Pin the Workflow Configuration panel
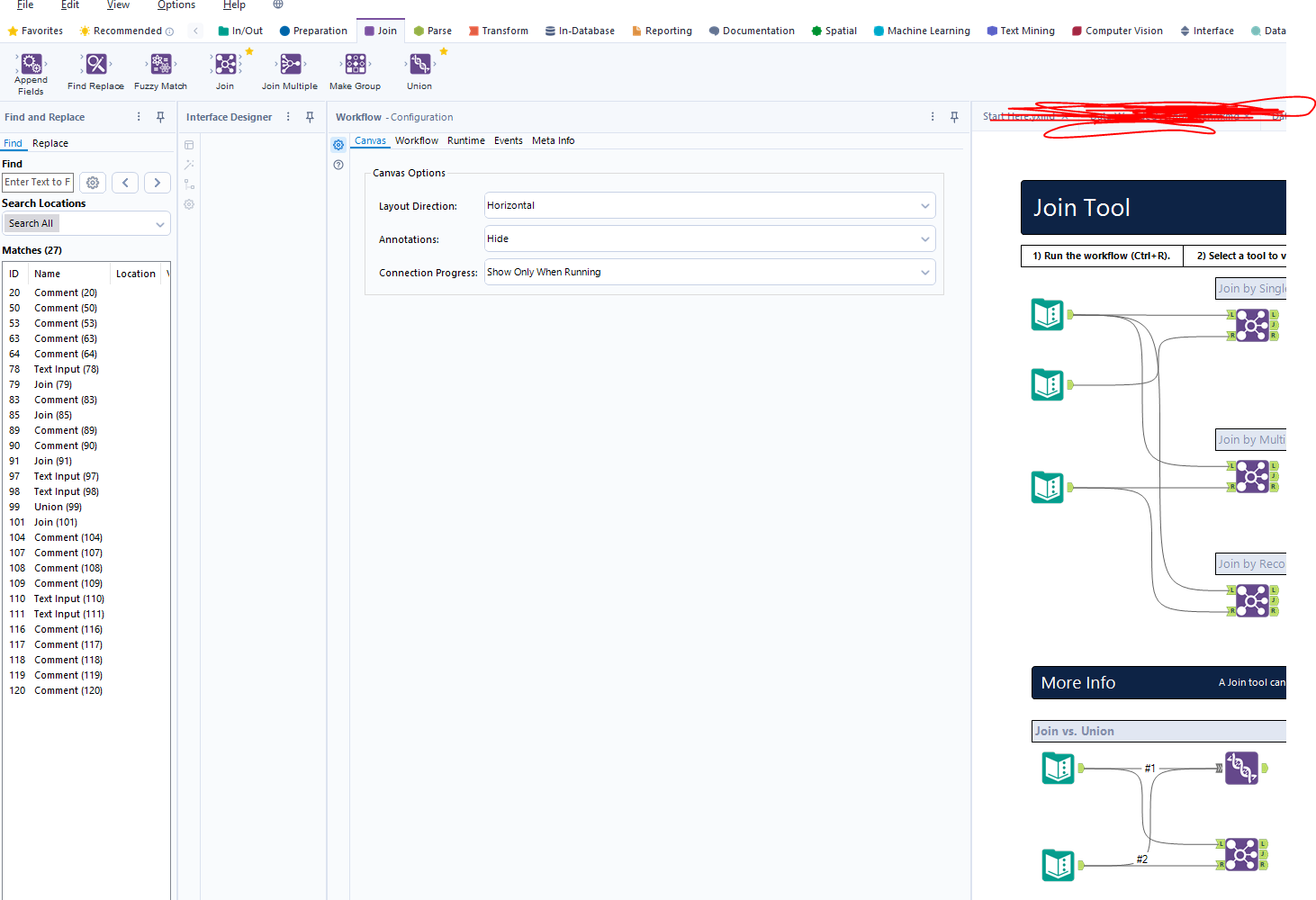The height and width of the screenshot is (900, 1316). coord(954,117)
